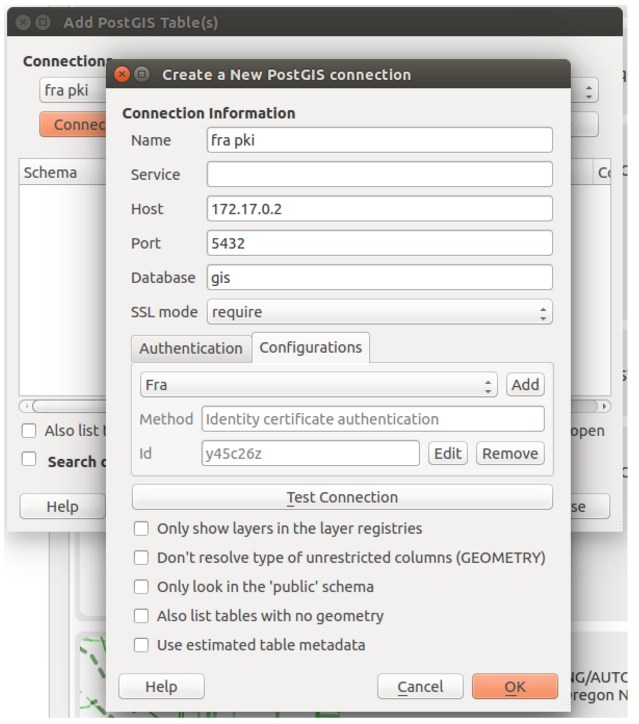Switch to the Authentication tab

(x=191, y=348)
